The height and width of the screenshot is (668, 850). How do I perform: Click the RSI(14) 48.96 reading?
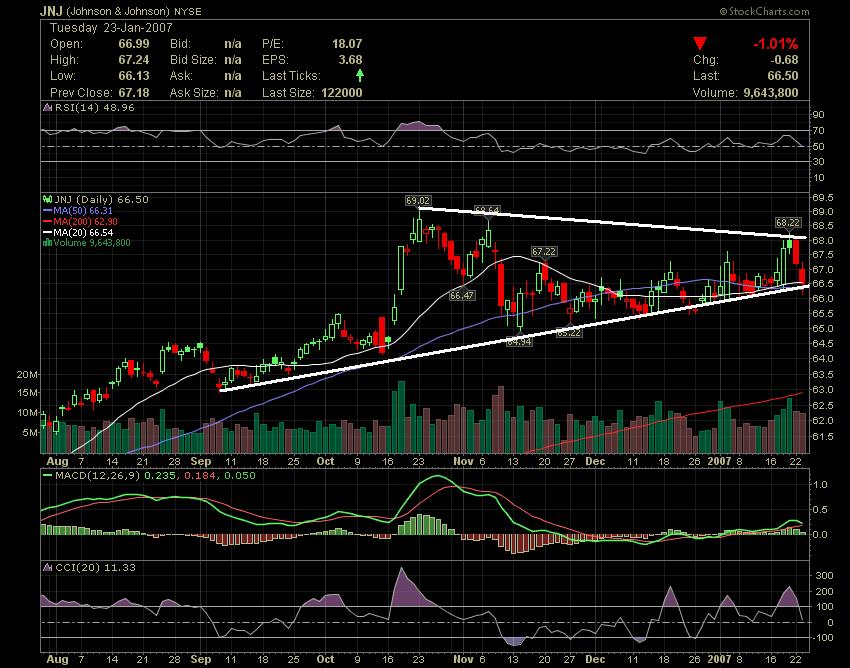[95, 107]
